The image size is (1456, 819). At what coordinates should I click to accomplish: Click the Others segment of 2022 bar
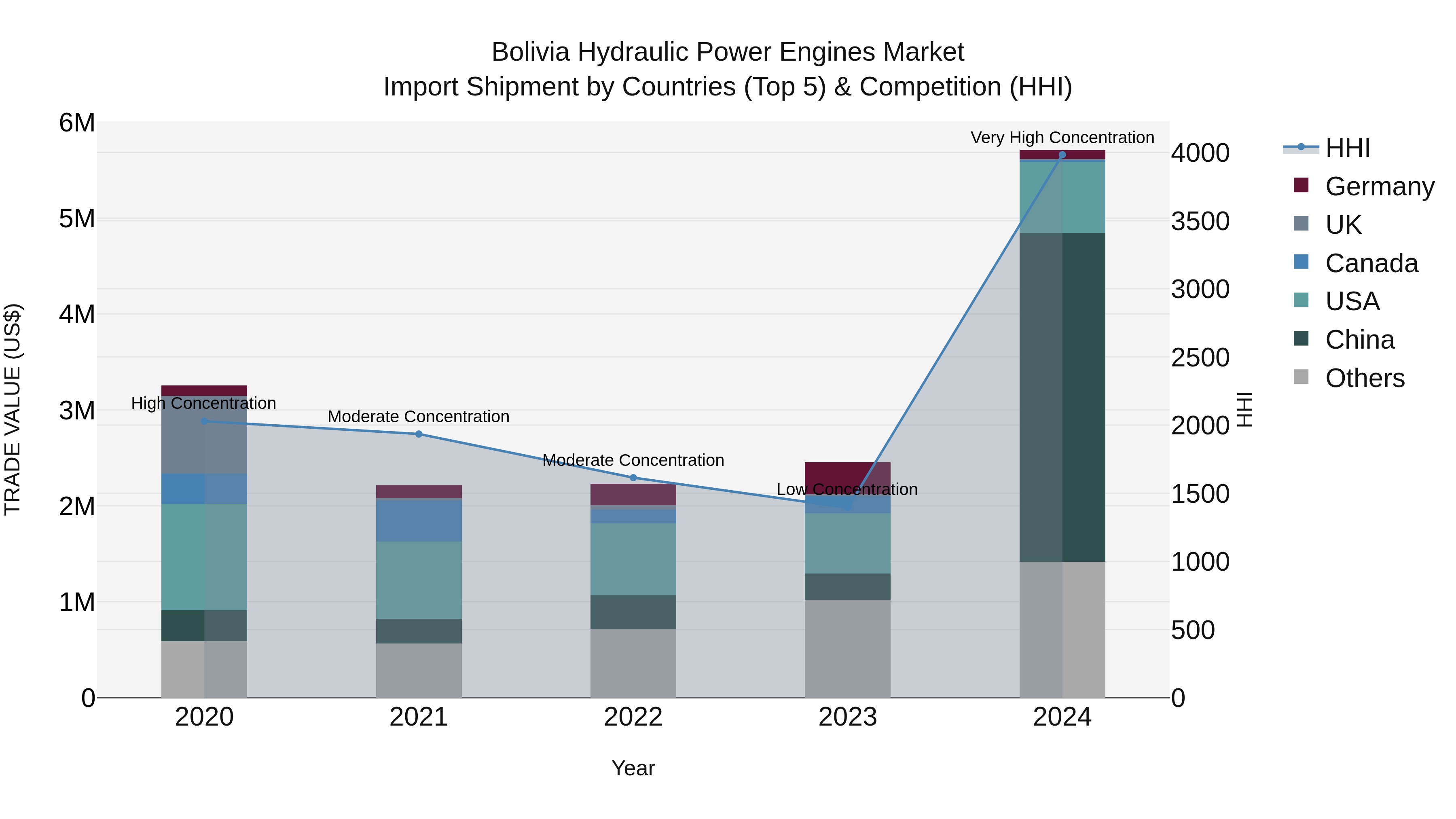tap(633, 663)
